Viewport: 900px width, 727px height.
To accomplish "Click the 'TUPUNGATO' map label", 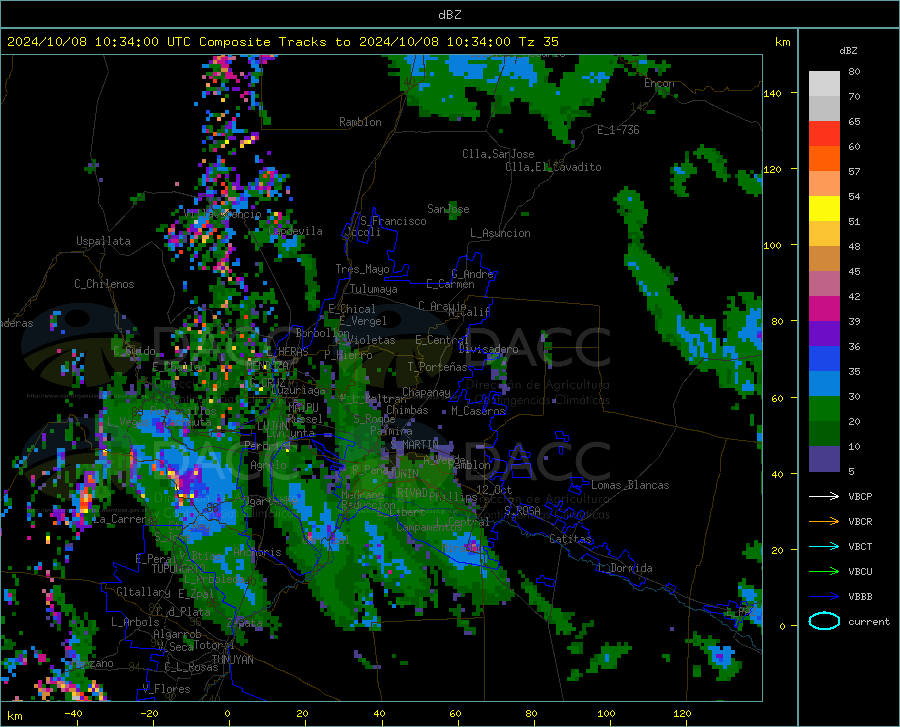I will tap(179, 569).
